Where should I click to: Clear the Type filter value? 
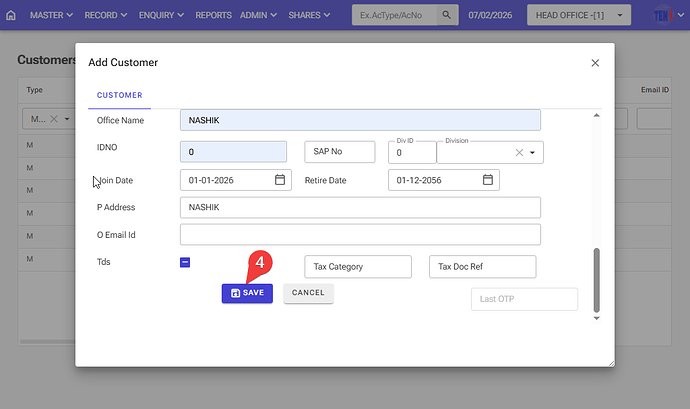click(x=54, y=119)
